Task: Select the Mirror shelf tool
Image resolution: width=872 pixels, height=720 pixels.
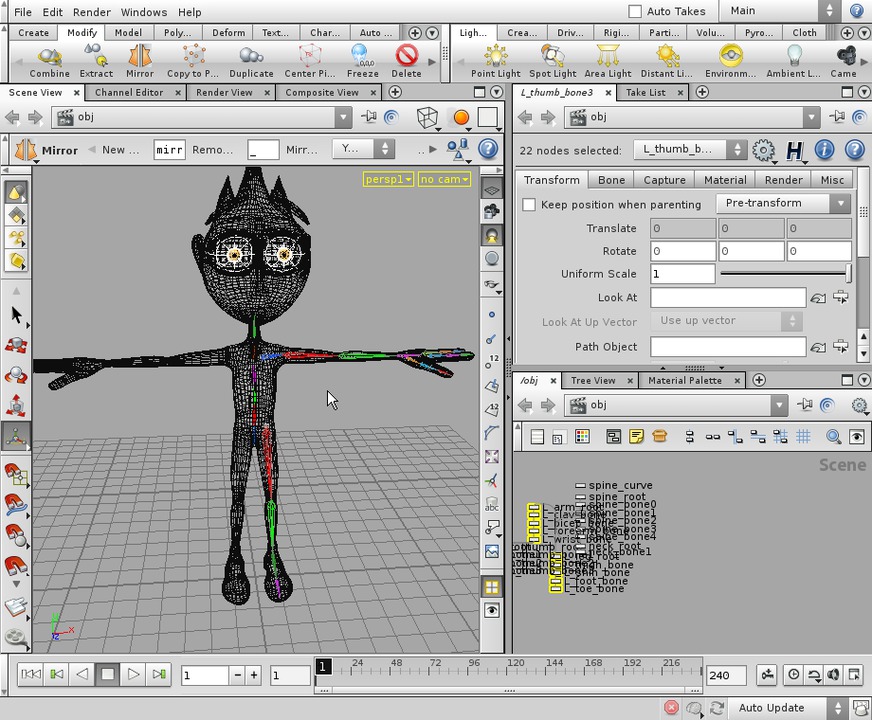Action: point(139,60)
